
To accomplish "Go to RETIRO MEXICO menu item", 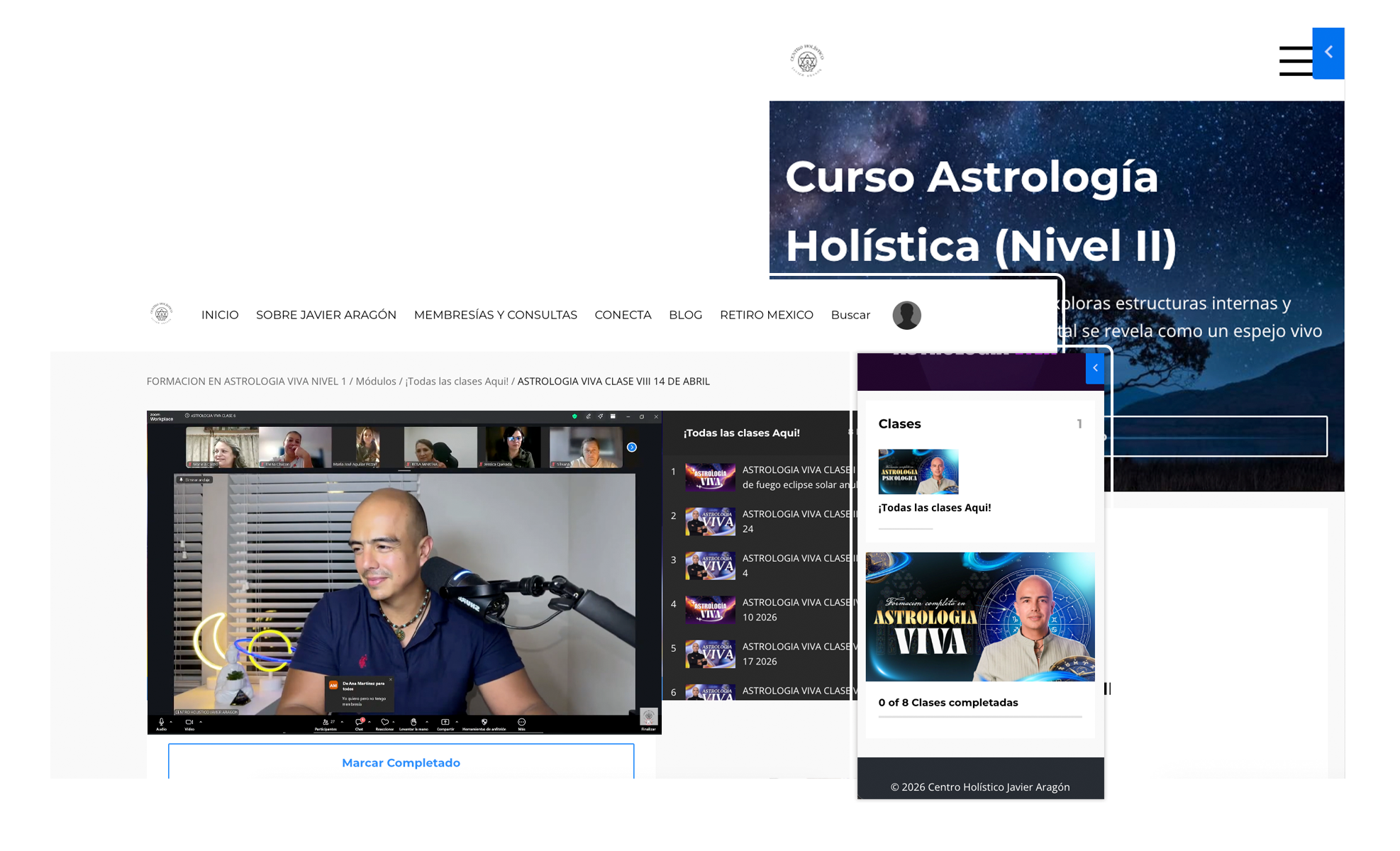I will click(766, 315).
